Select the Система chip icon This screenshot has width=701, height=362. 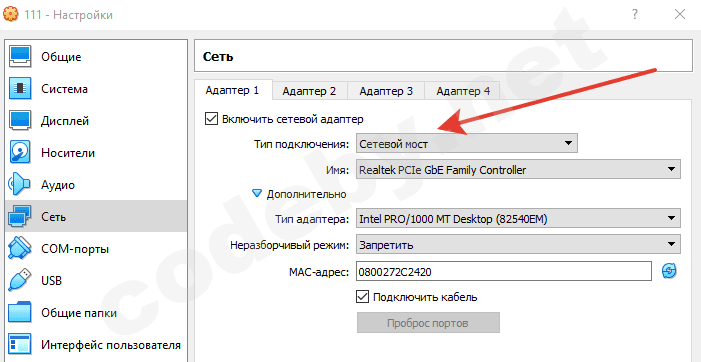20,89
